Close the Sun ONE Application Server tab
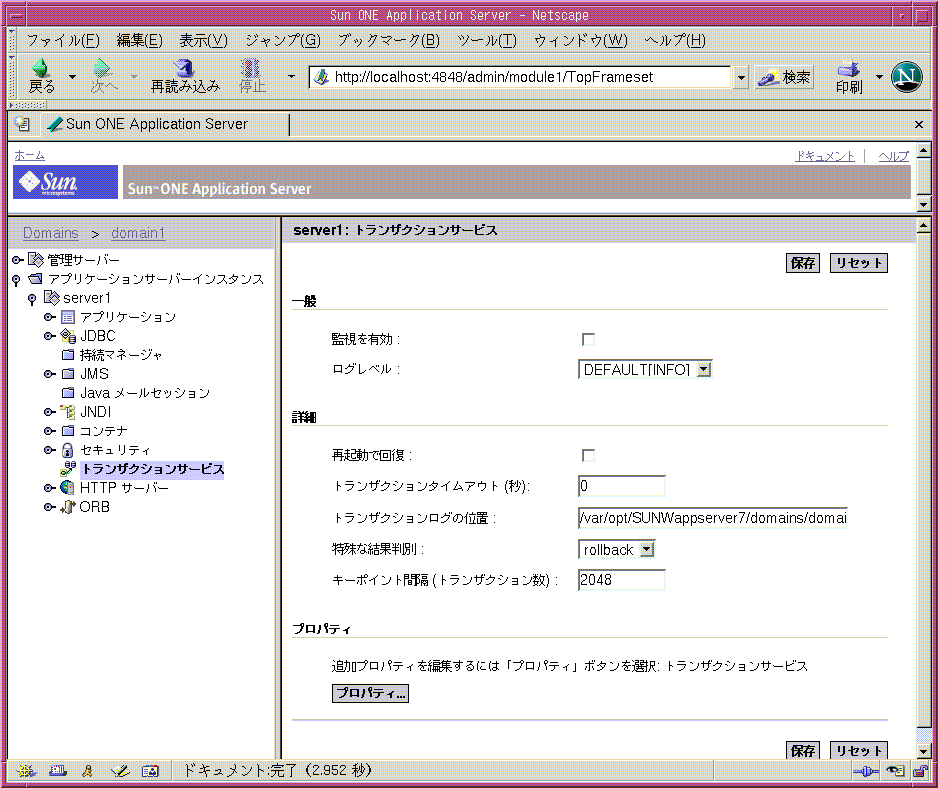Screen dimensions: 938x788 pos(919,124)
